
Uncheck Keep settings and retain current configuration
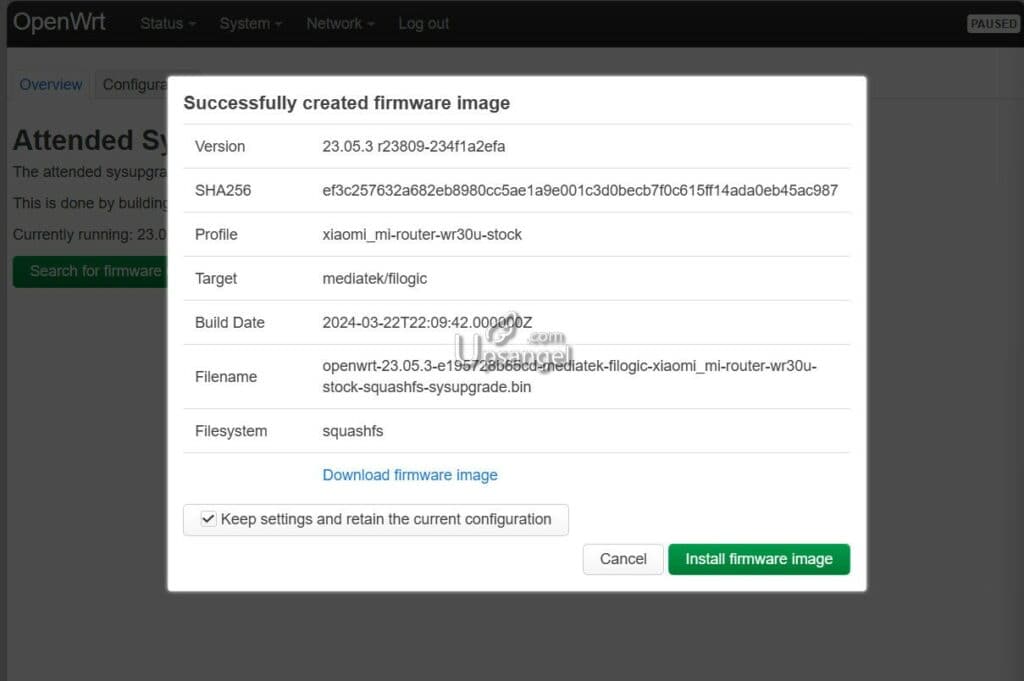[208, 519]
